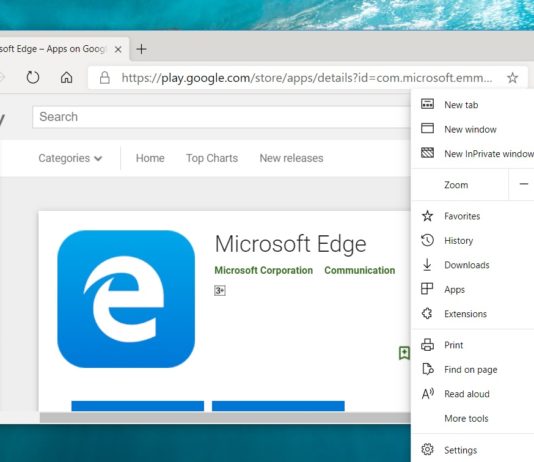The height and width of the screenshot is (462, 534).
Task: Open History from the menu
Action: [x=472, y=241]
